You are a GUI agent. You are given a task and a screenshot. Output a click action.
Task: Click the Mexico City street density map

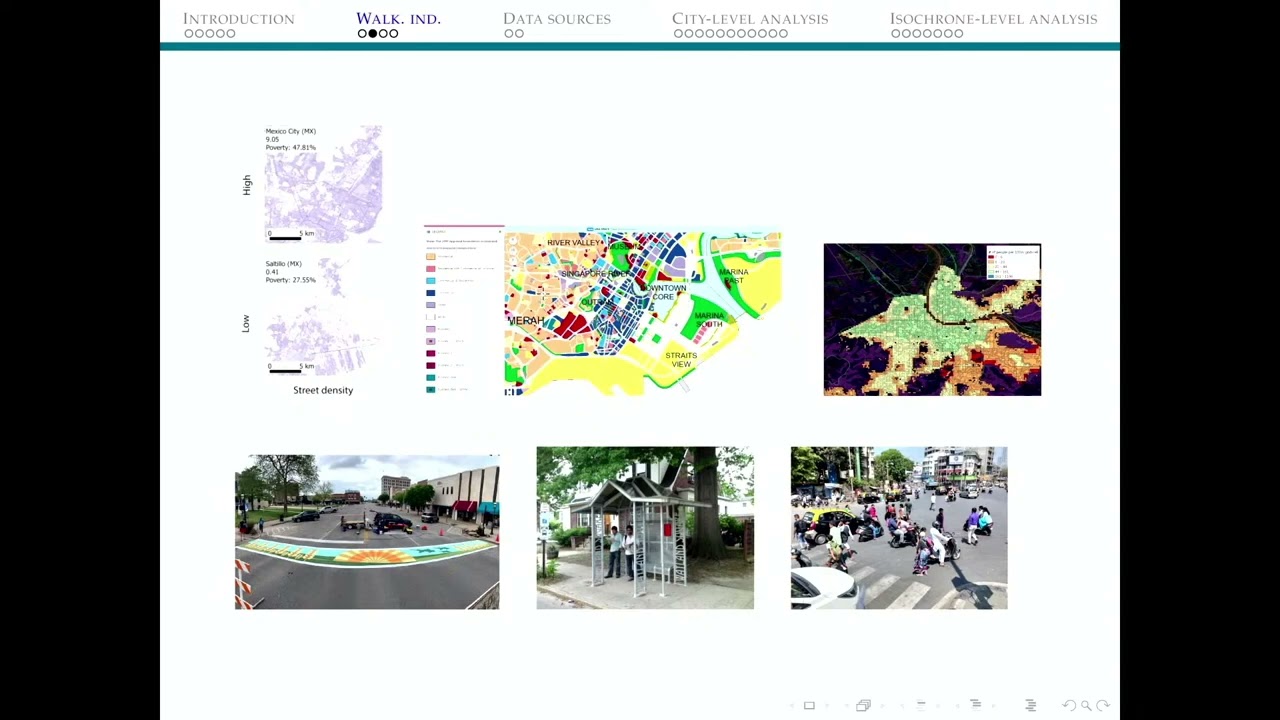[x=323, y=184]
